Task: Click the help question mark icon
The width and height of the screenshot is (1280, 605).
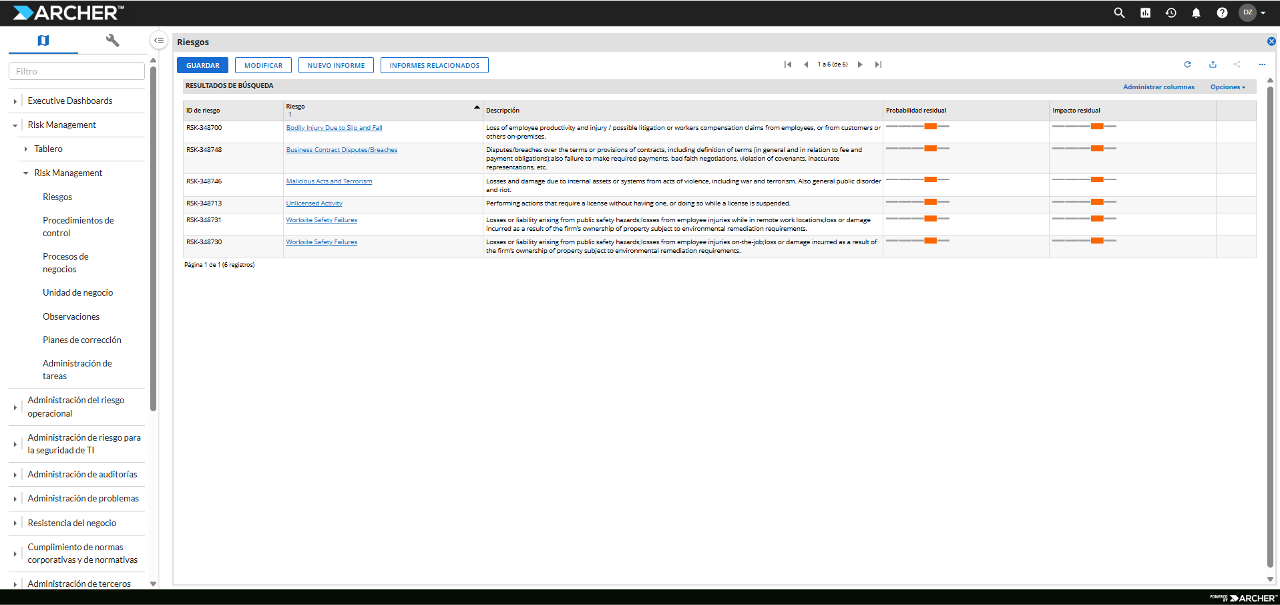Action: [x=1222, y=13]
